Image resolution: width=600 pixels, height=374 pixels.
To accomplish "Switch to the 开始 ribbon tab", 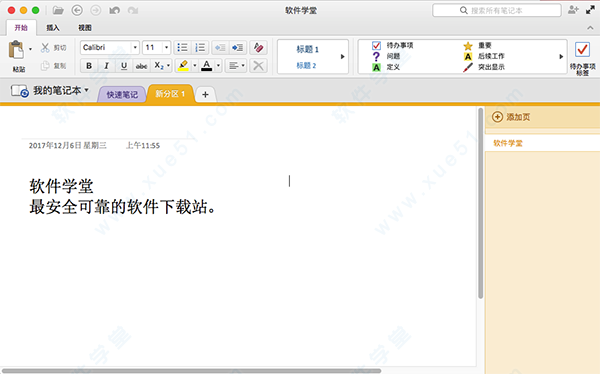I will click(21, 28).
